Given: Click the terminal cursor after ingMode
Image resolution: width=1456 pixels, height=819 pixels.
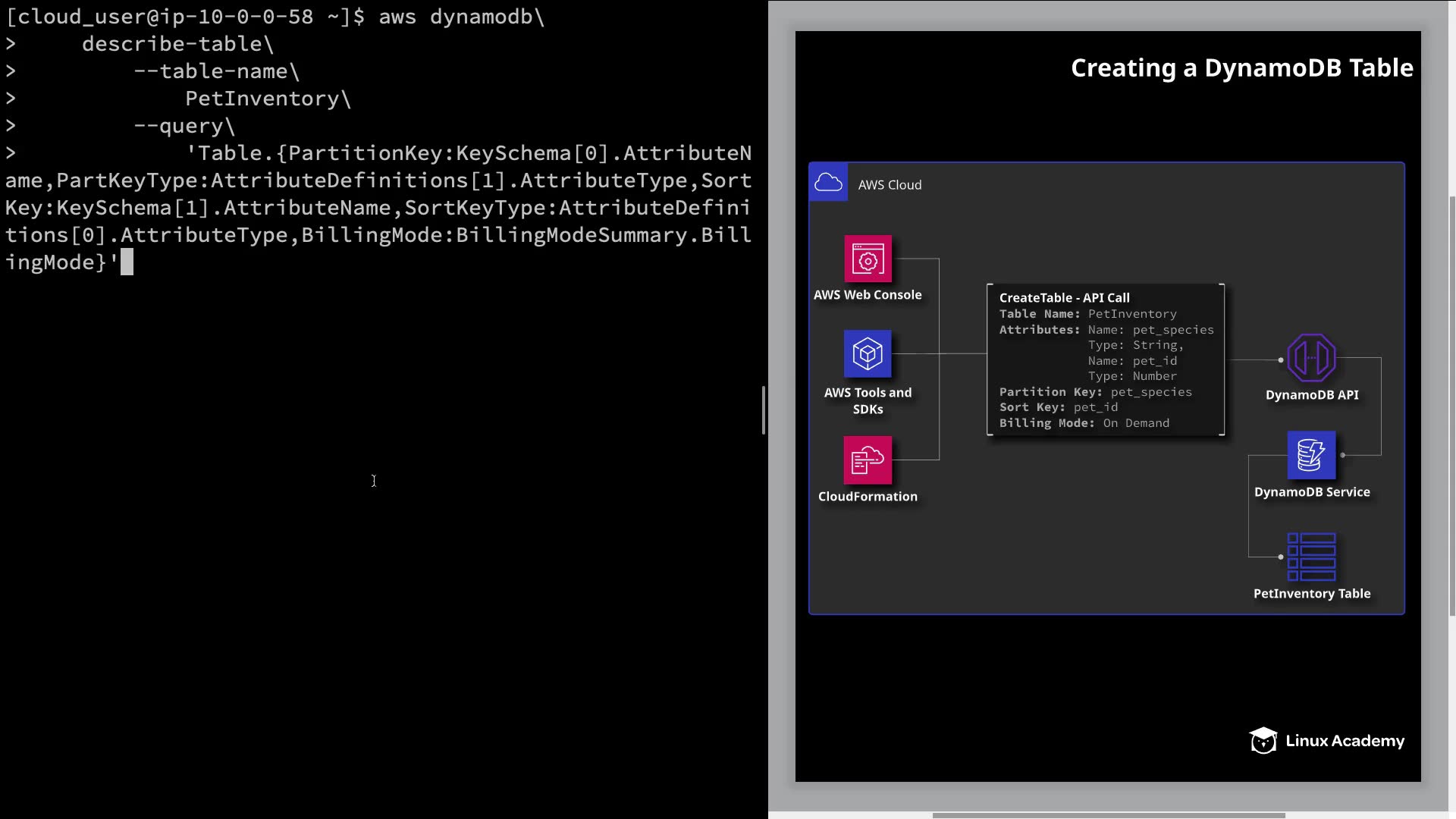Looking at the screenshot, I should (x=127, y=262).
